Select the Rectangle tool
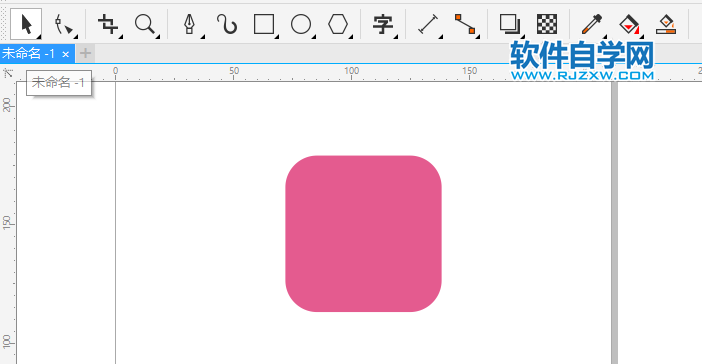Screen dimensions: 702x364 click(x=264, y=24)
